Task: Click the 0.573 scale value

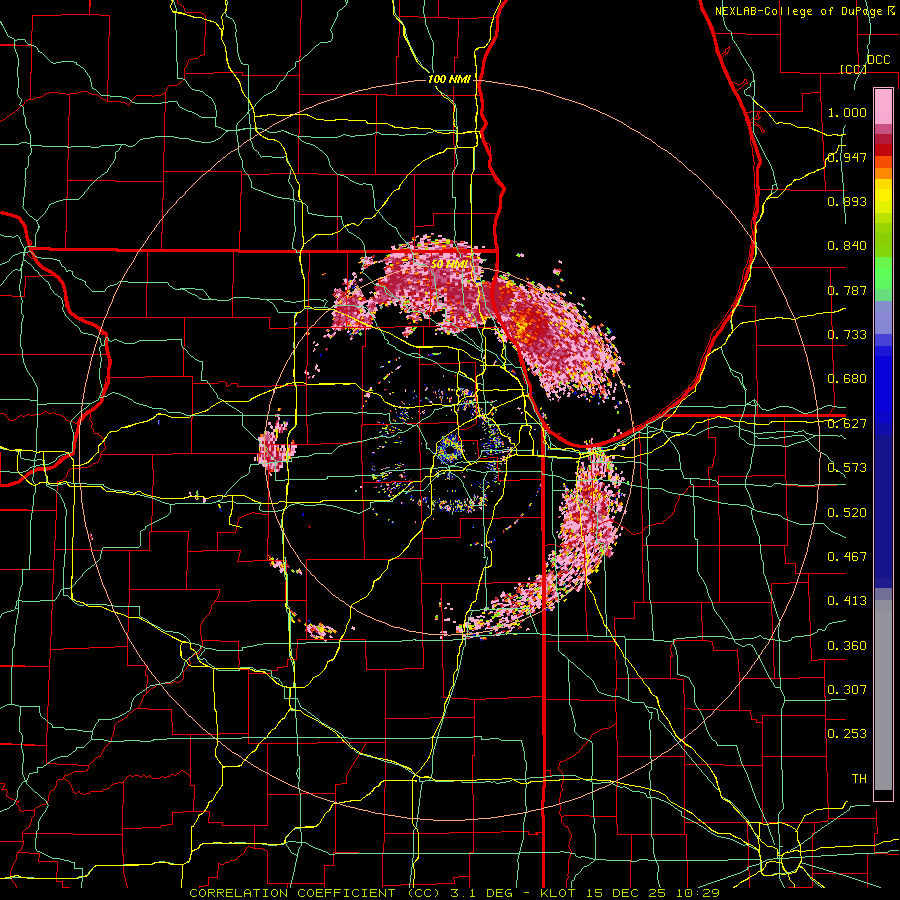Action: pos(847,468)
